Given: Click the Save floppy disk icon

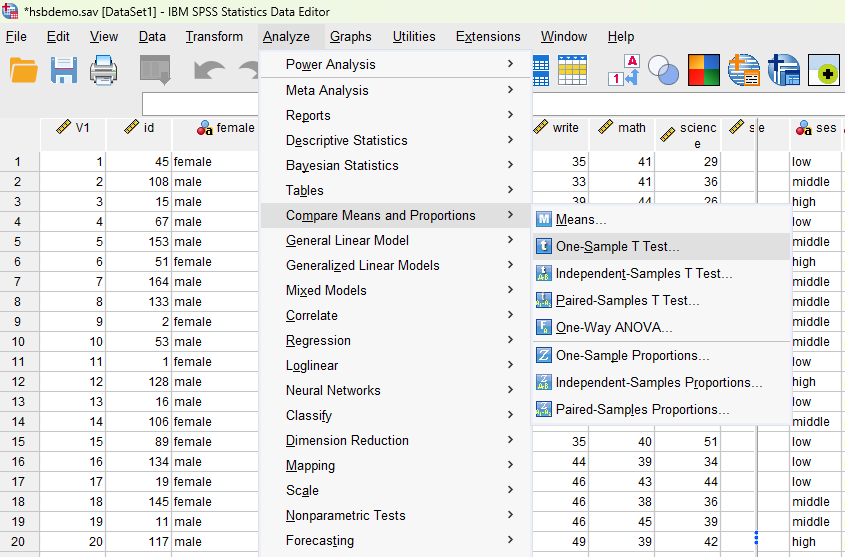Looking at the screenshot, I should [x=64, y=70].
